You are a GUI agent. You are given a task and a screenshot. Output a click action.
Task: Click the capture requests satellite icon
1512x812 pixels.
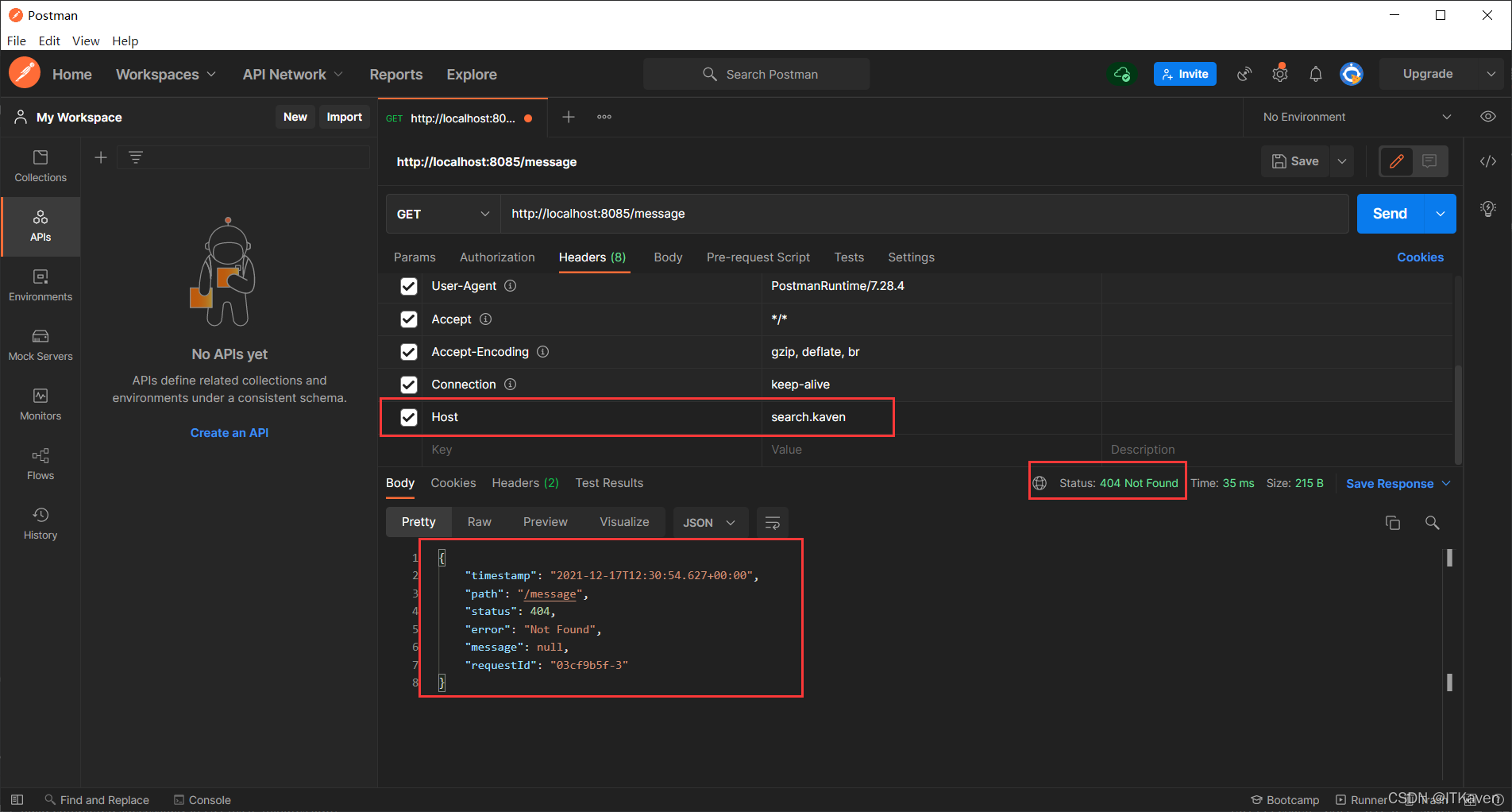(x=1244, y=74)
